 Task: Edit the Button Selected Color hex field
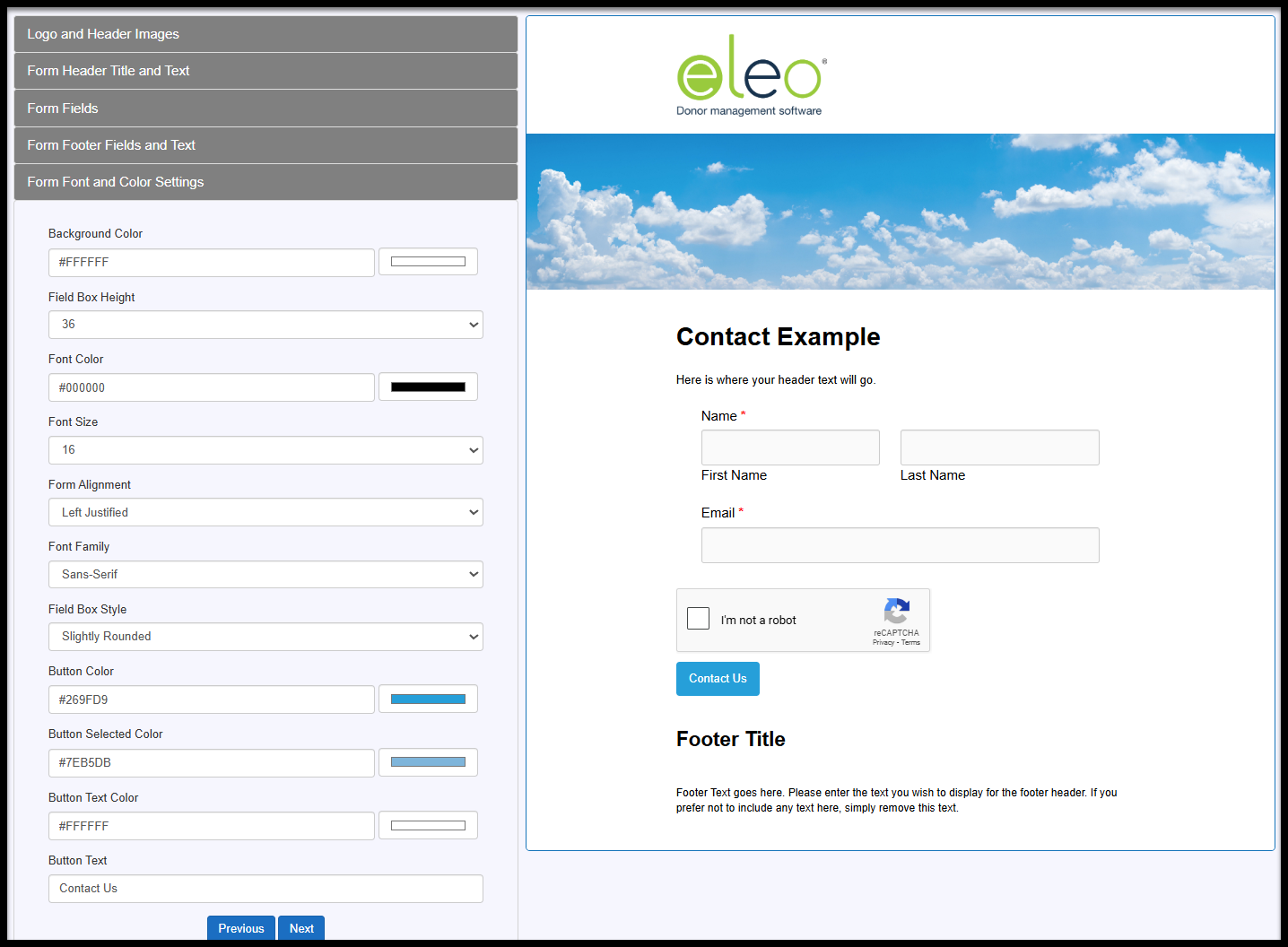point(212,763)
